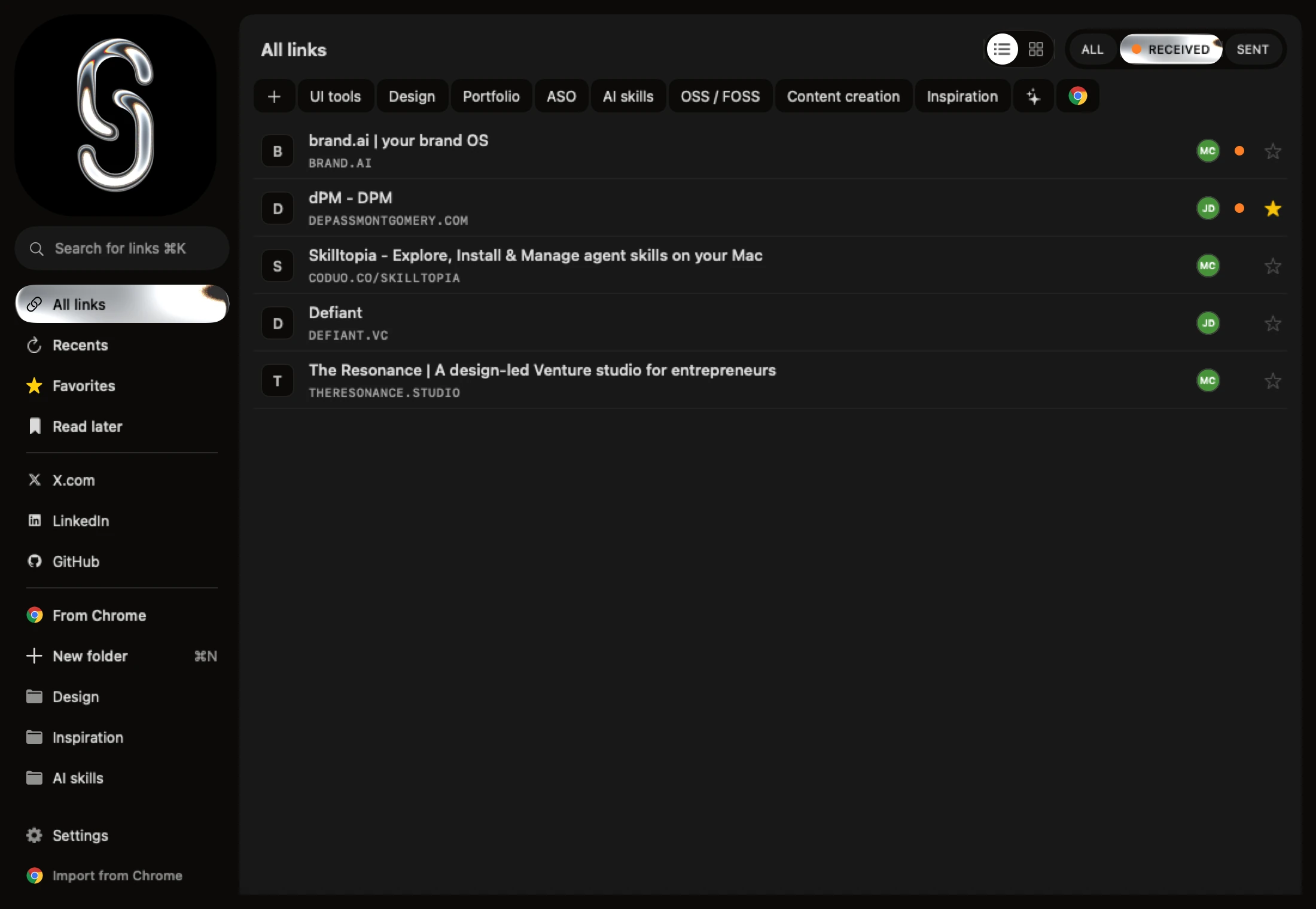The image size is (1316, 909).
Task: Open GitHub in sidebar
Action: pyautogui.click(x=122, y=562)
